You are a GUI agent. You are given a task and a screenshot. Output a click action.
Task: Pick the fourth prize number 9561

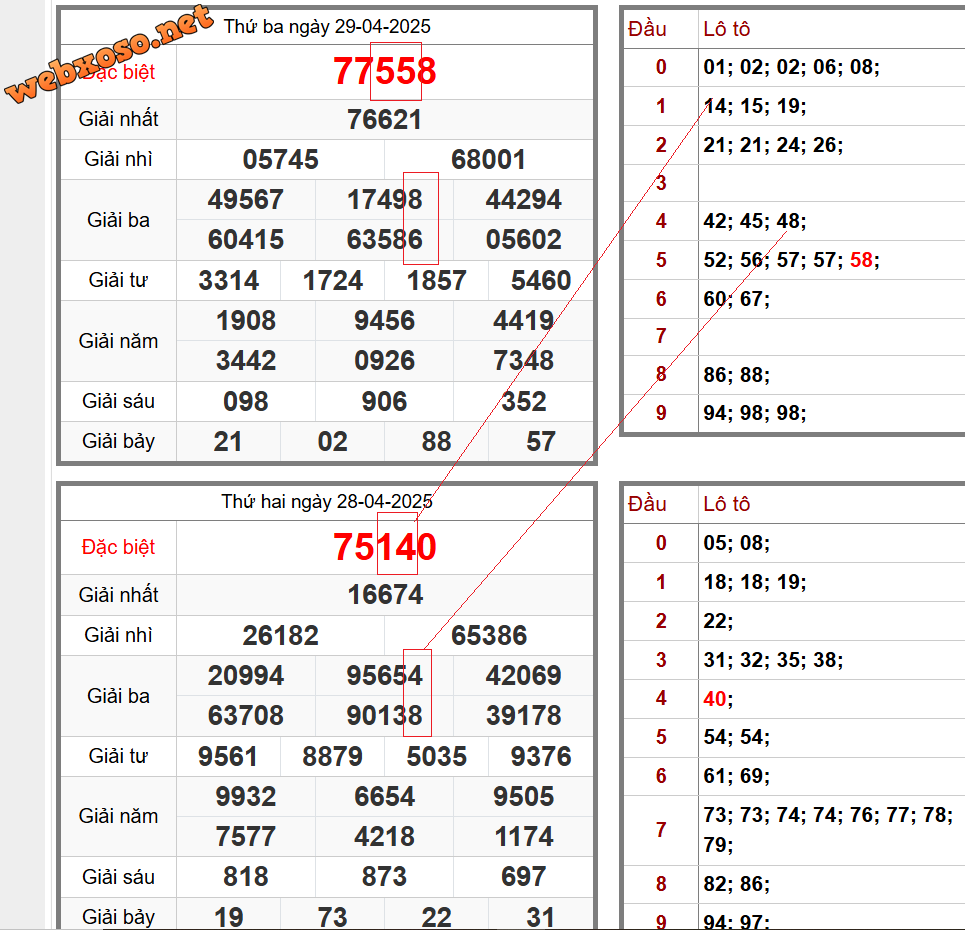[x=228, y=756]
